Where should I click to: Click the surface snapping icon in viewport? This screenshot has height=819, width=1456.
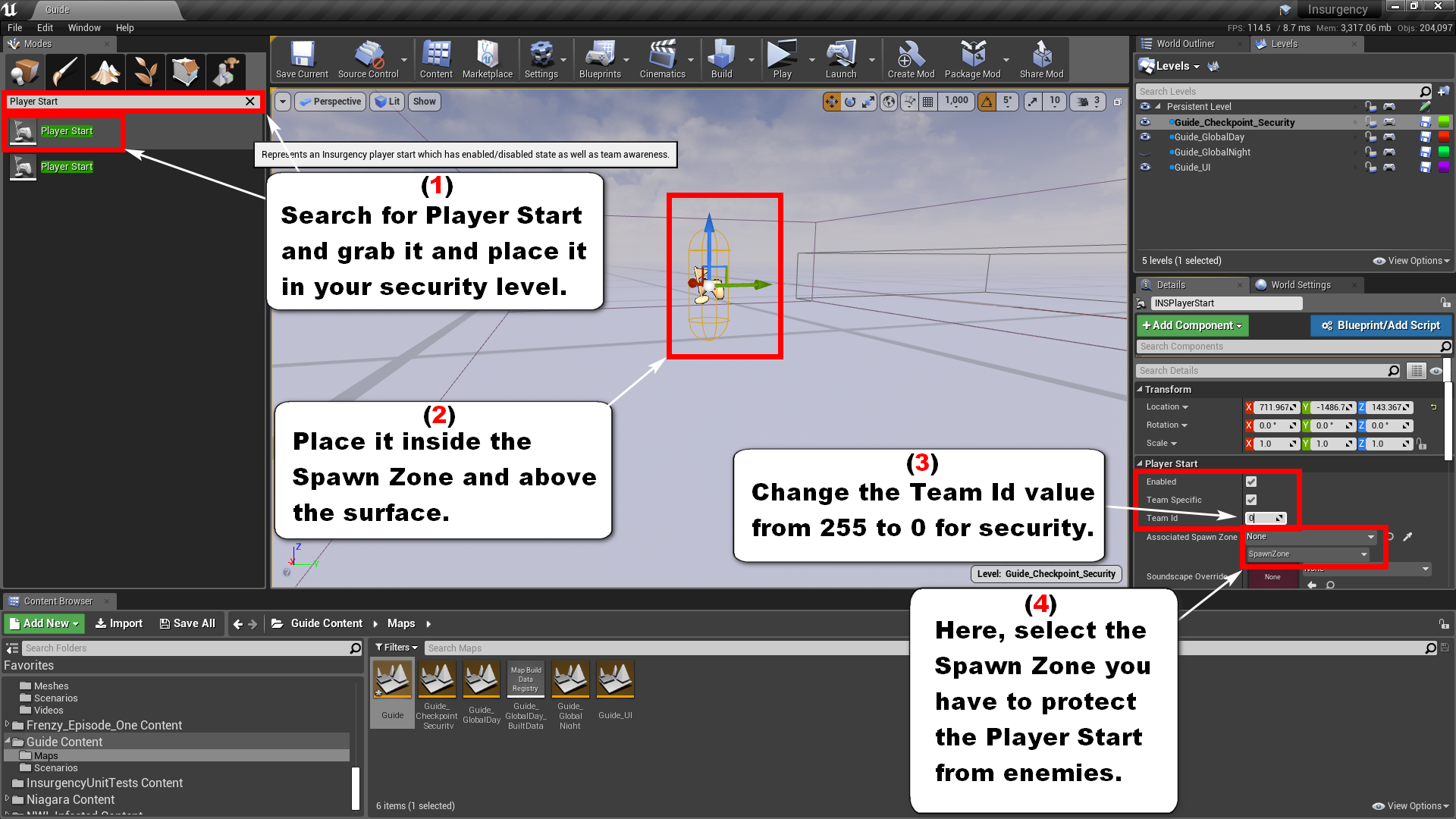click(x=909, y=102)
